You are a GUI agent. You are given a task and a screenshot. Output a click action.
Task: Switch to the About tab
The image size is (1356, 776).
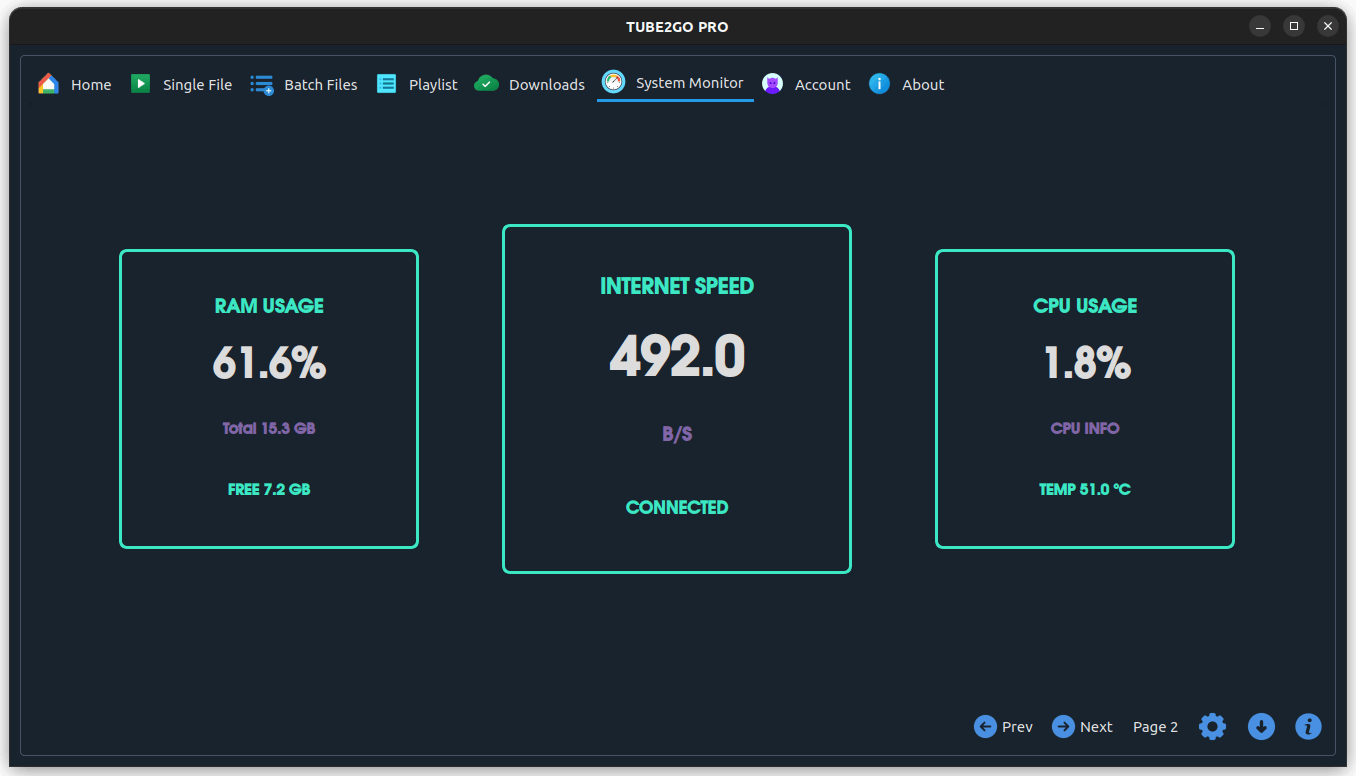pos(906,84)
